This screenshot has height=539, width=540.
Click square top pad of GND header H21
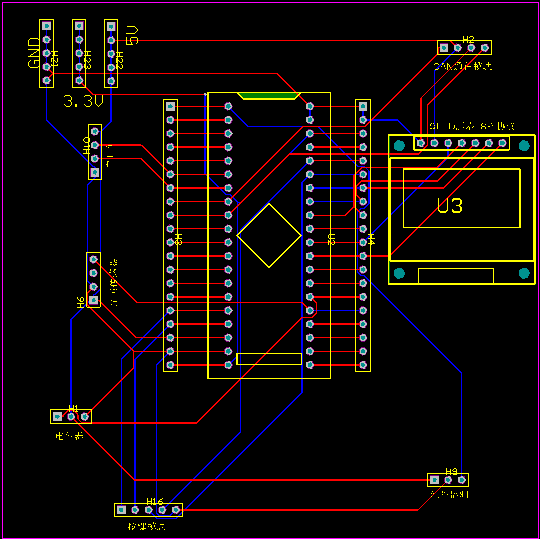pos(46,25)
